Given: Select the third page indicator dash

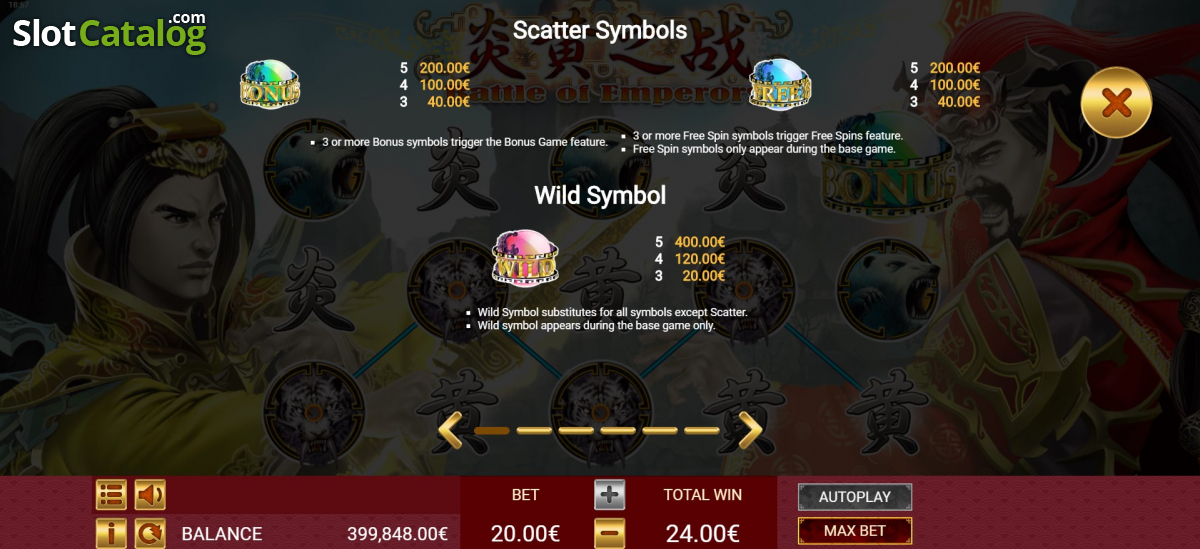Looking at the screenshot, I should [x=576, y=431].
